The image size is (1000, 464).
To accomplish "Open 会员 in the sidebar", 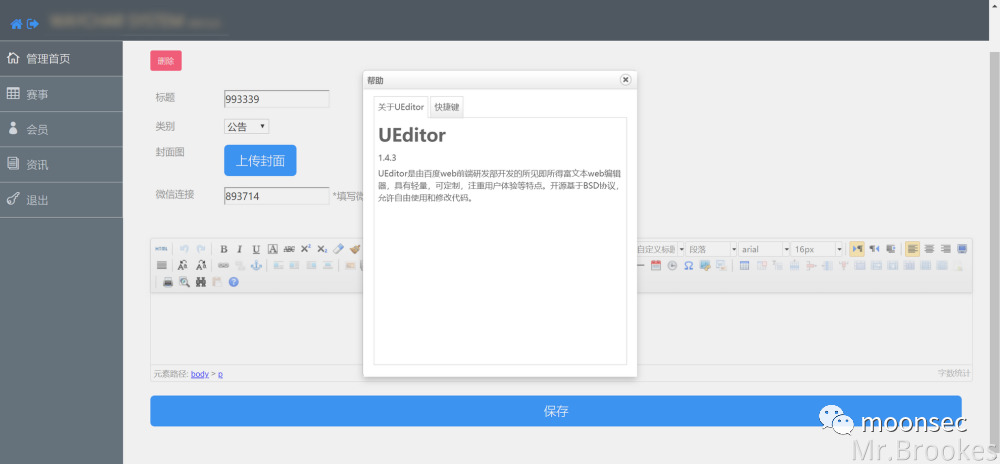I will (61, 129).
